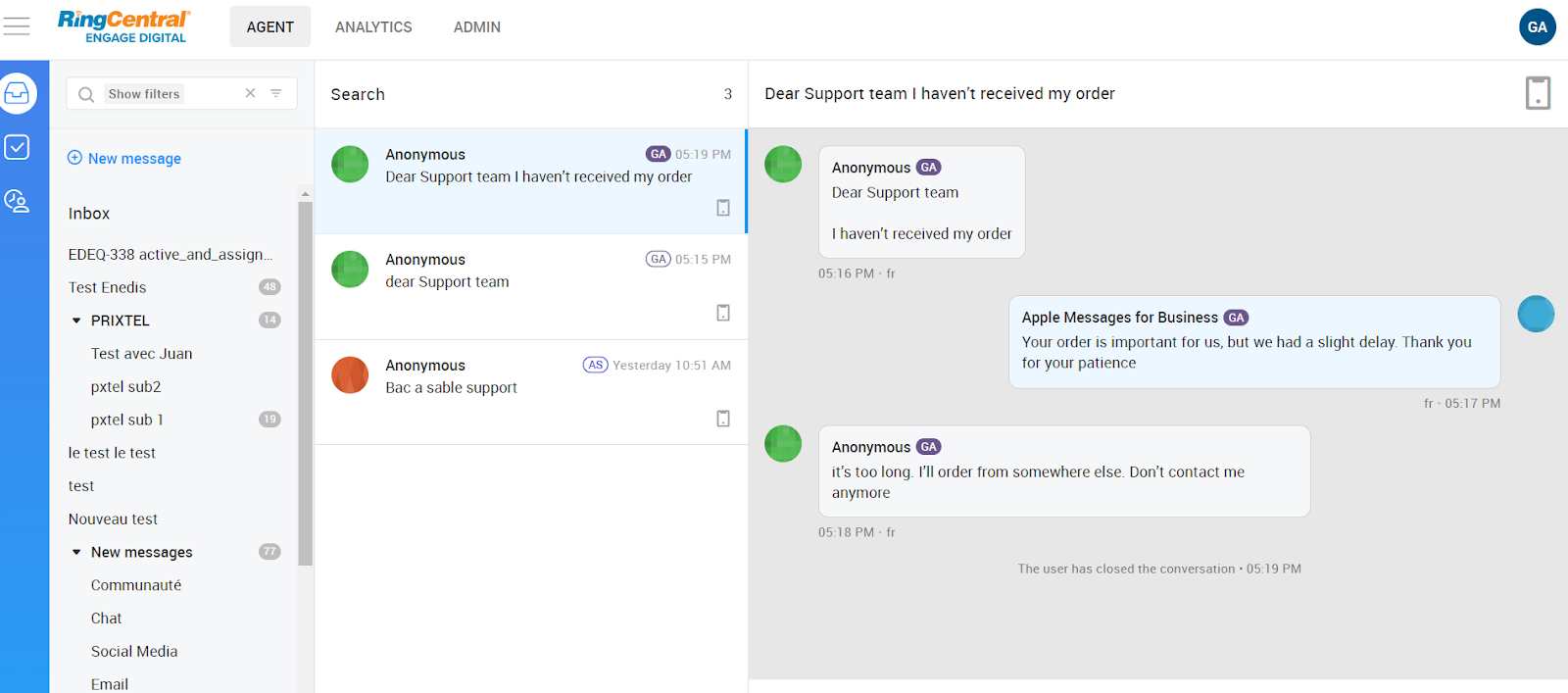
Task: Select EDEQ-338 active_and_assign folder
Action: click(x=171, y=254)
